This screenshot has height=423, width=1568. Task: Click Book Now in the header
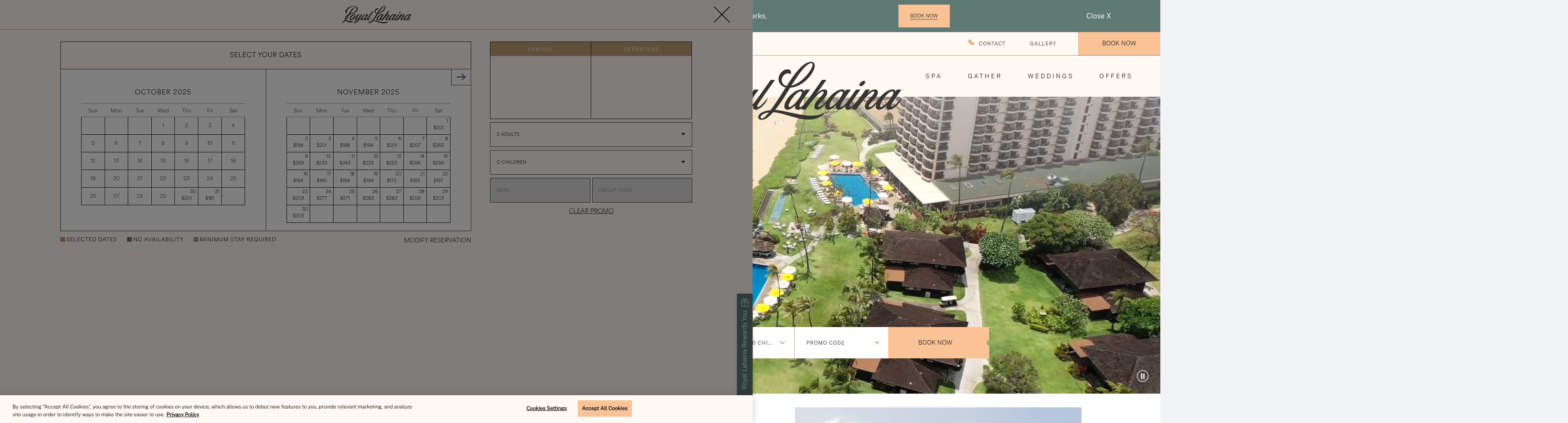[1119, 43]
